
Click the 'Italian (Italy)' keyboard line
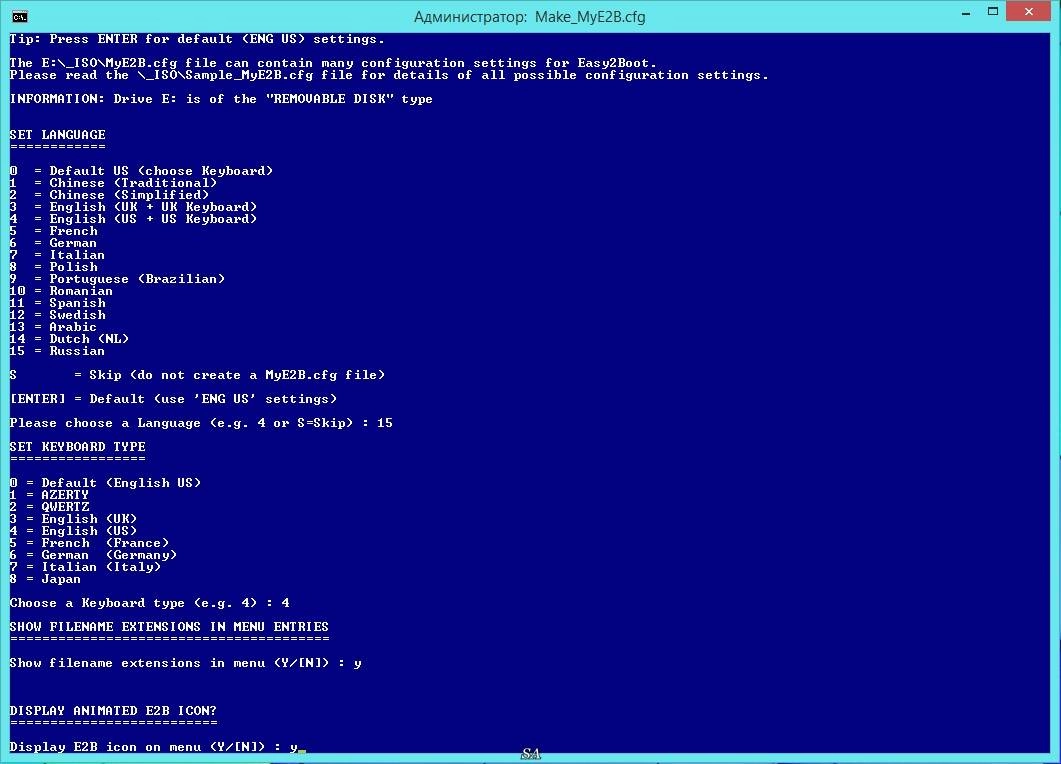tap(85, 567)
